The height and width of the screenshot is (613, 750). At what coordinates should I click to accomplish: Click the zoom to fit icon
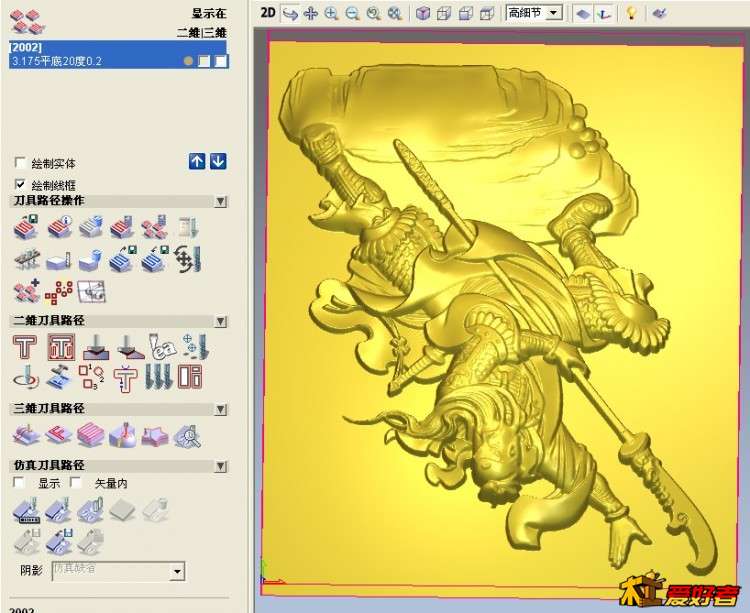(x=395, y=13)
